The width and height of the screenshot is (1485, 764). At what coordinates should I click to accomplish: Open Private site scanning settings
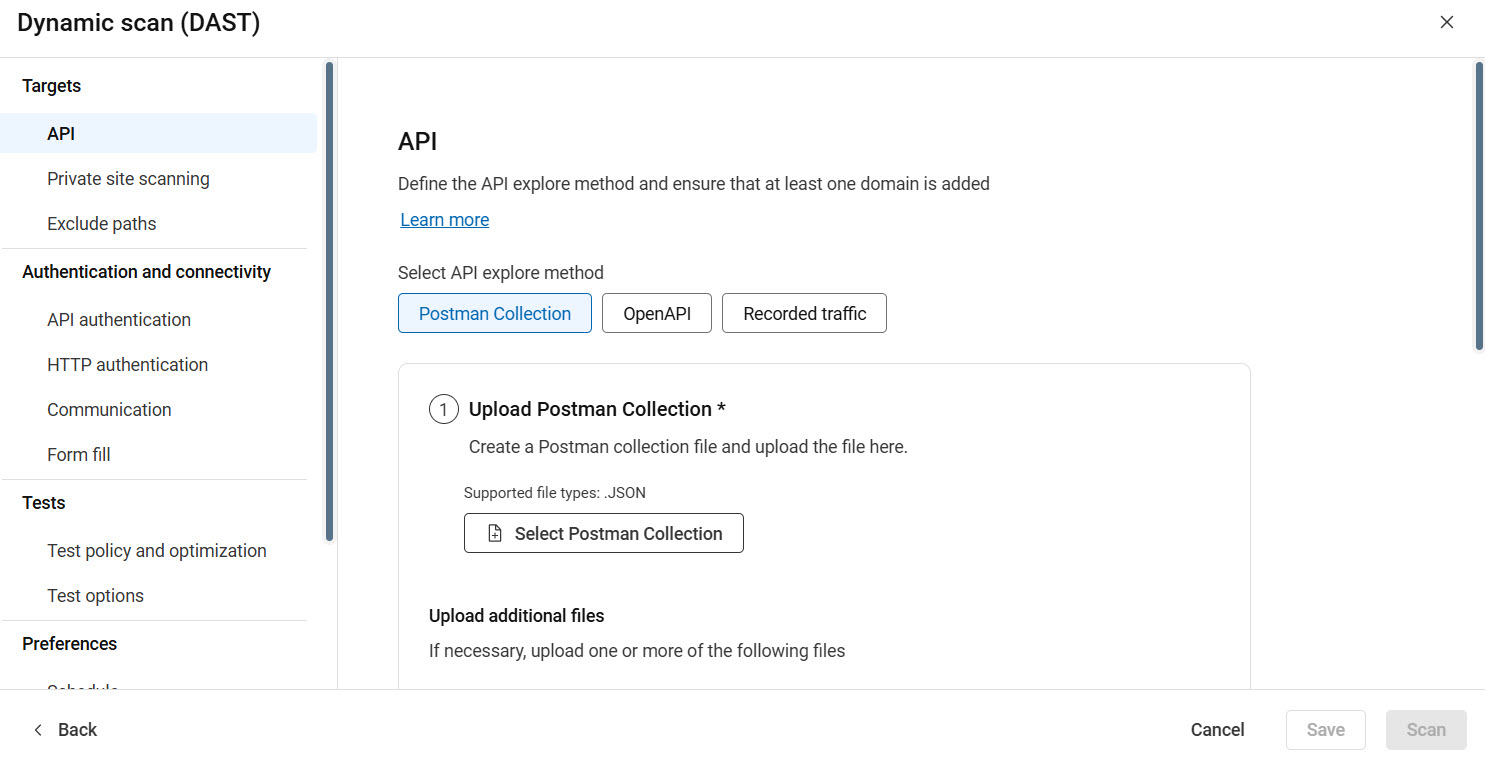coord(128,178)
